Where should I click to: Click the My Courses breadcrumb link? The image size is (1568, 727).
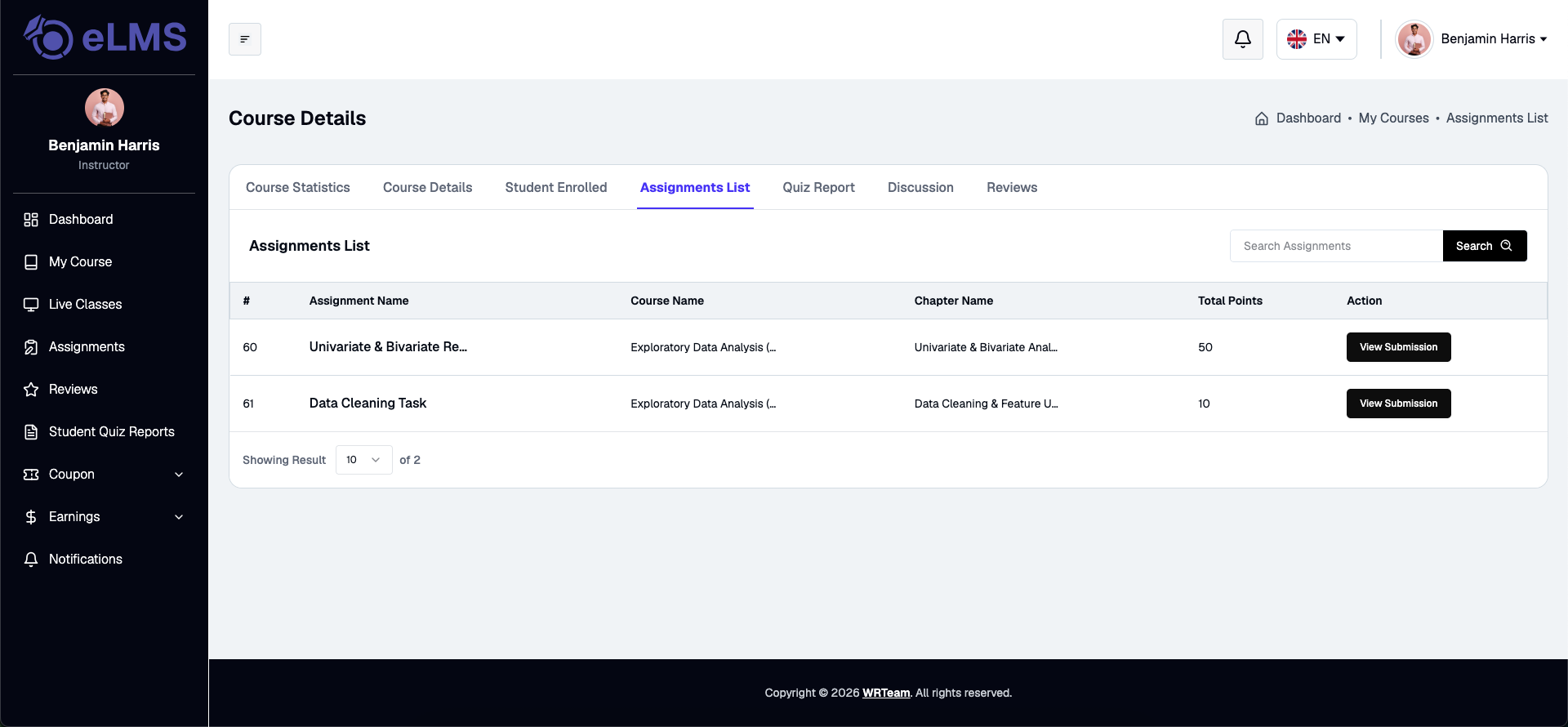coord(1393,118)
